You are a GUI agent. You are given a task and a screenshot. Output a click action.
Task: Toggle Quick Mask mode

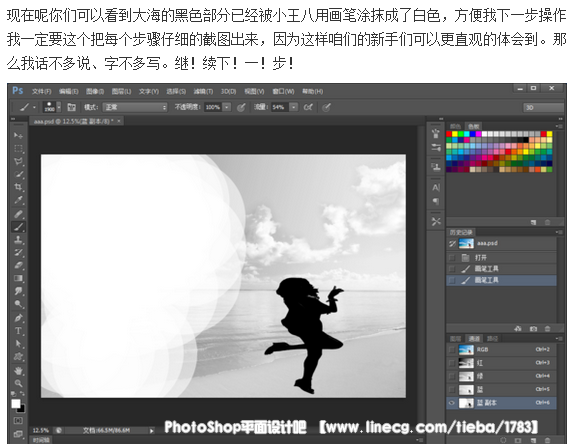click(18, 421)
